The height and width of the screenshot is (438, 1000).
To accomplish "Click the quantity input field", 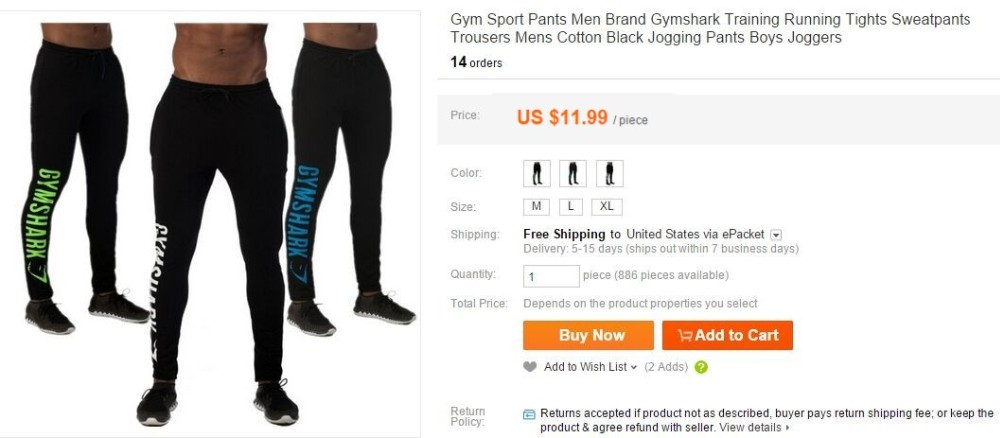I will point(551,276).
